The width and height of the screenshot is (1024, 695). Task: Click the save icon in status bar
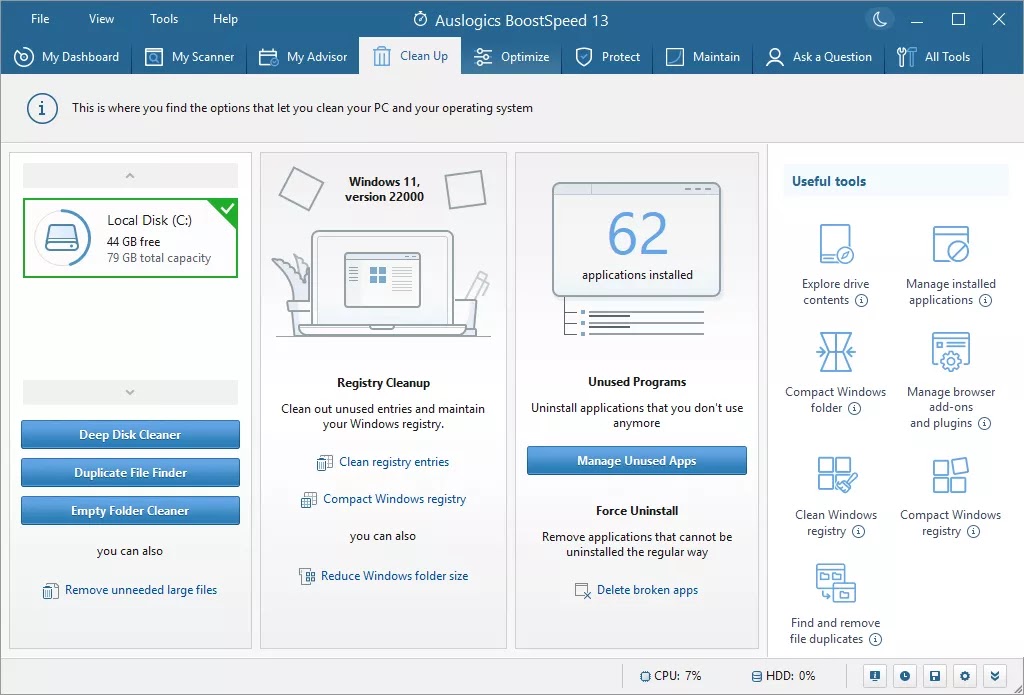[934, 675]
